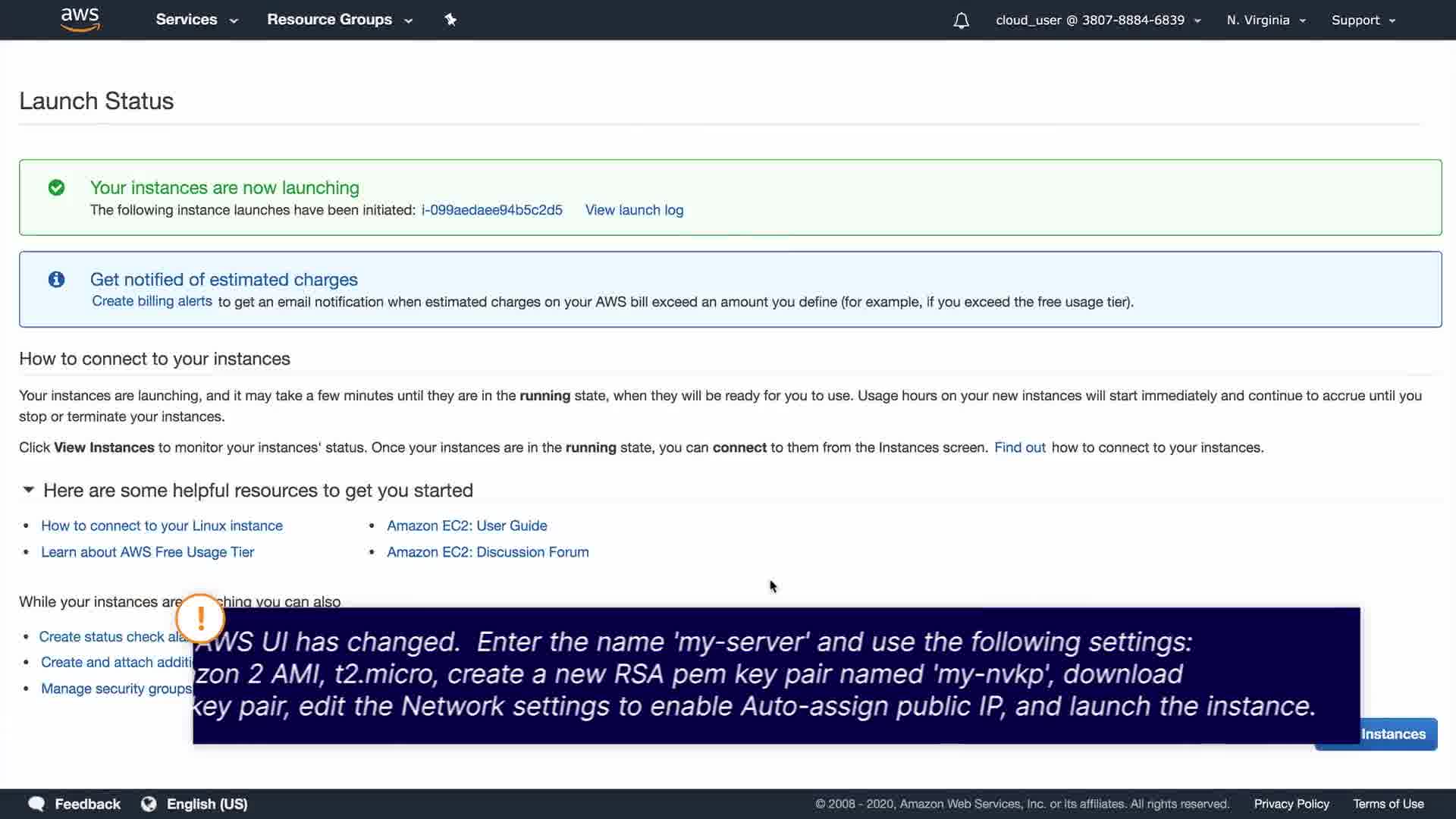Click View launch log link
1456x819 pixels.
[x=634, y=210]
